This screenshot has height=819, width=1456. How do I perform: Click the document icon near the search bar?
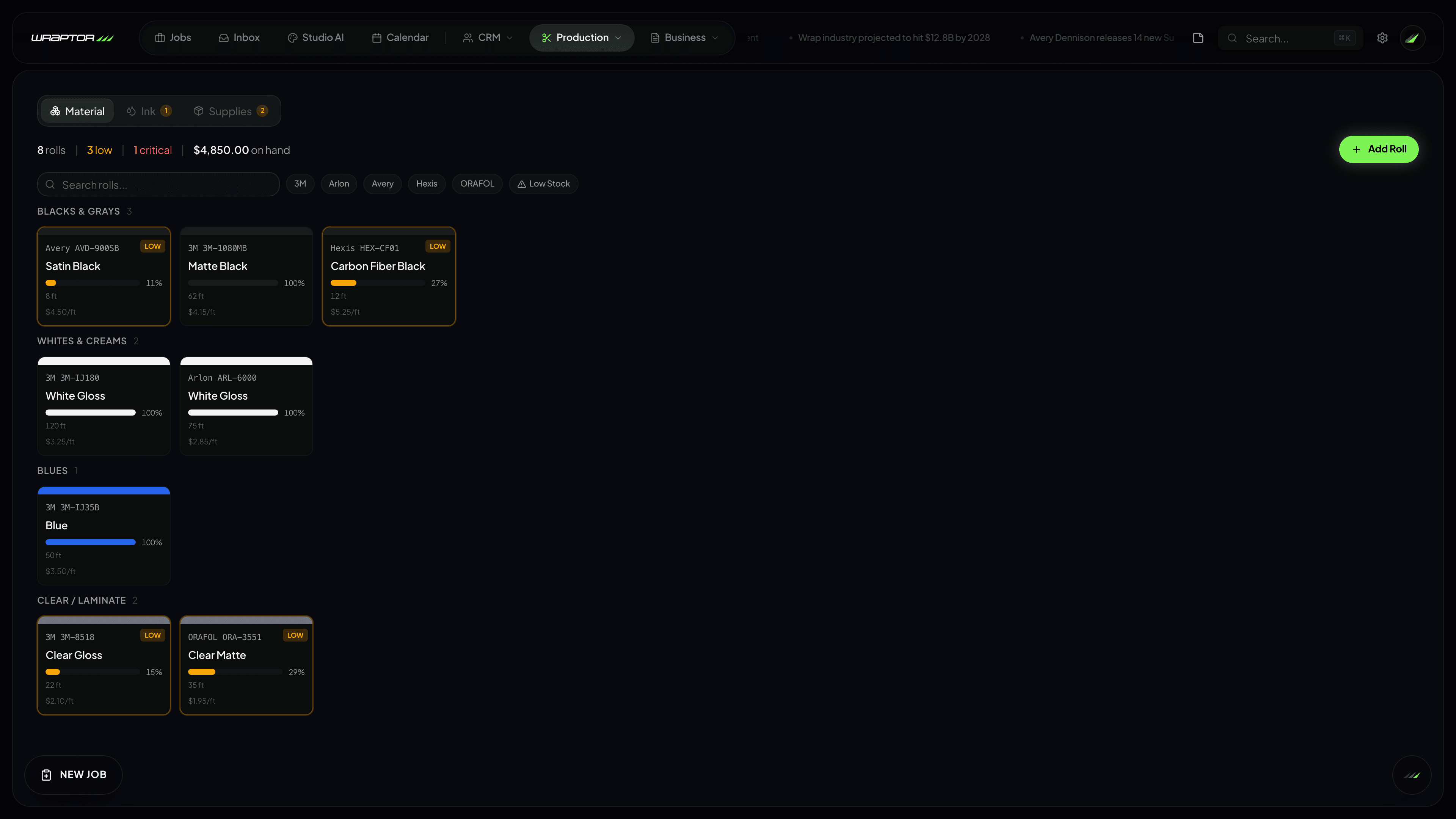point(1198,38)
